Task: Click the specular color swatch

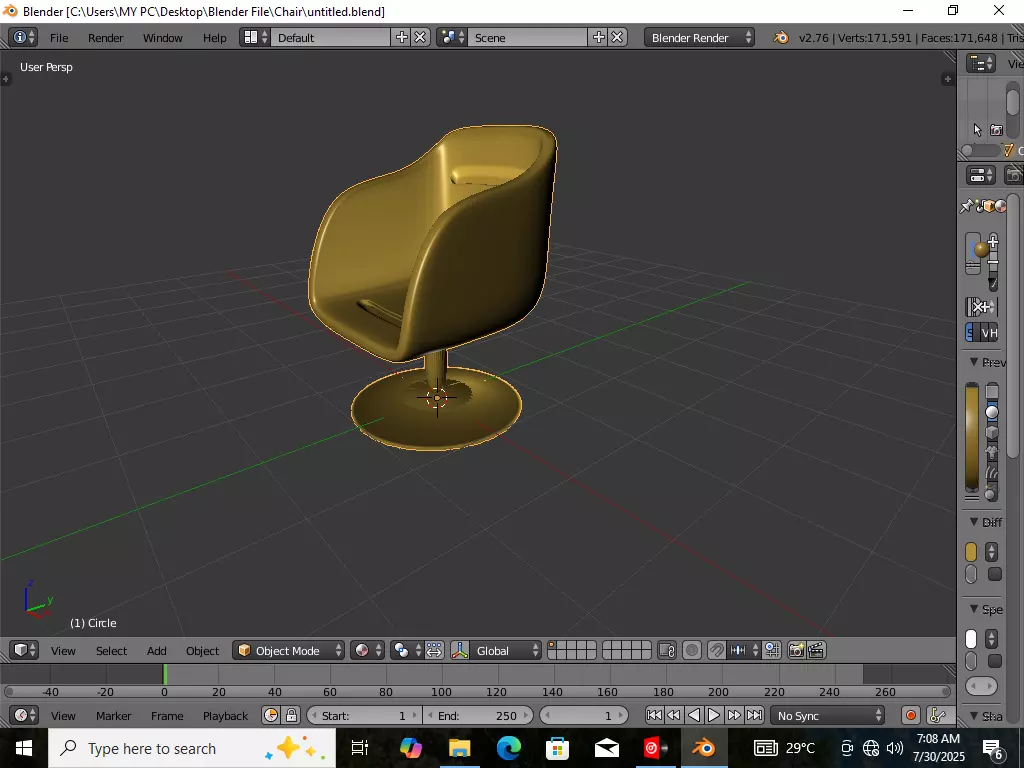Action: tap(971, 639)
